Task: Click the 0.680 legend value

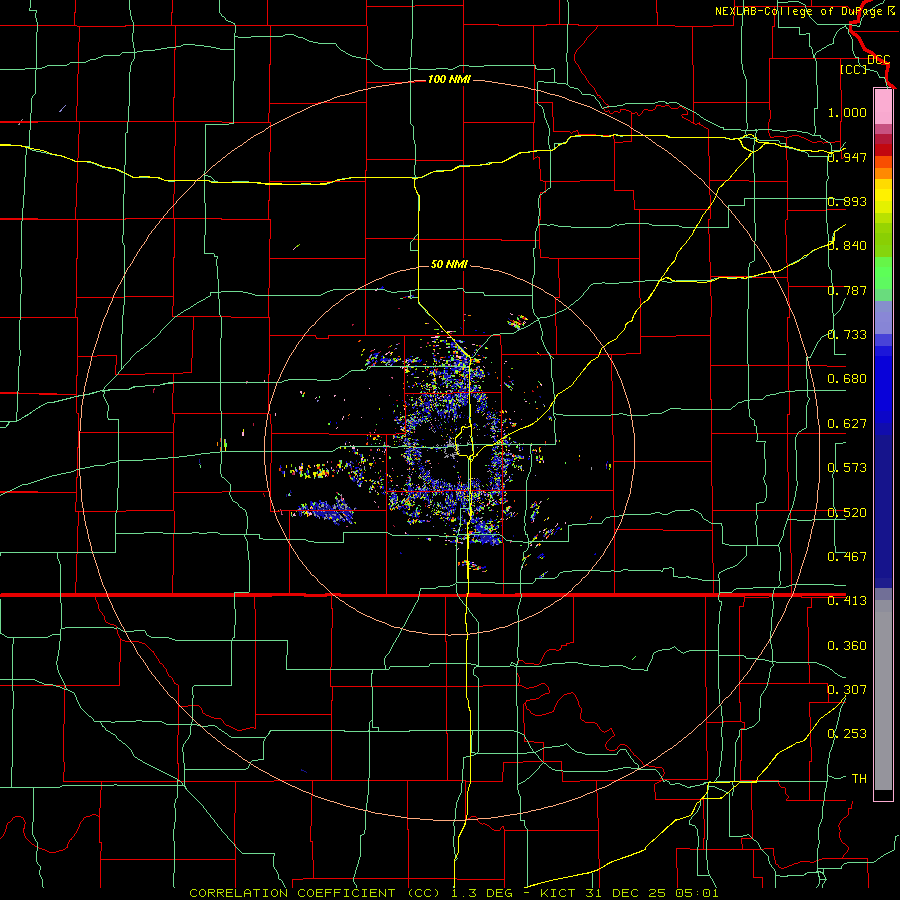Action: pyautogui.click(x=847, y=379)
